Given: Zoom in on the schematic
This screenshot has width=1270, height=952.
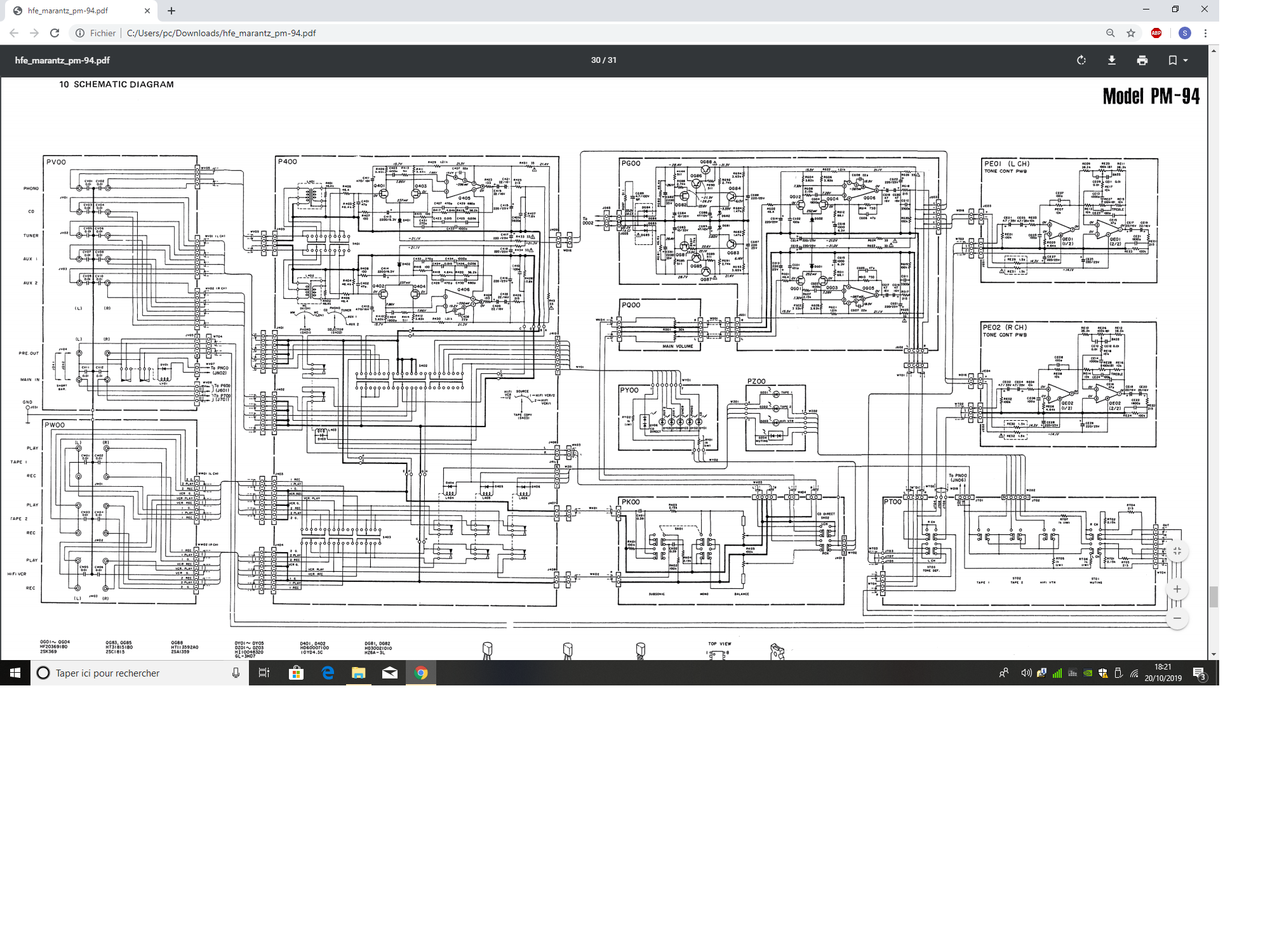Looking at the screenshot, I should 1177,589.
